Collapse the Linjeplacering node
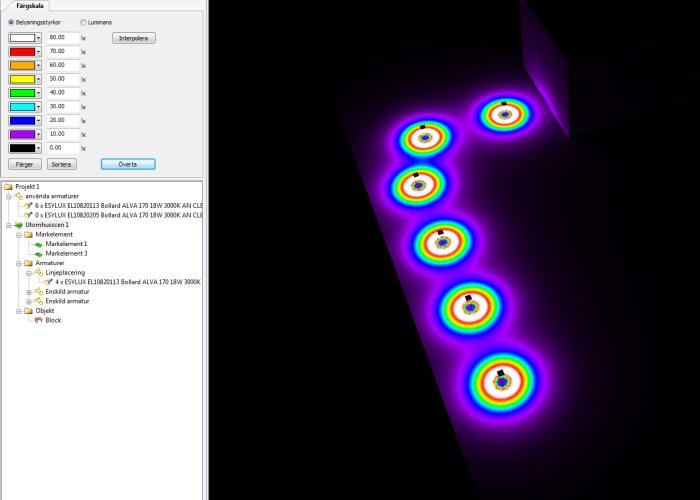This screenshot has width=700, height=500. (29, 273)
